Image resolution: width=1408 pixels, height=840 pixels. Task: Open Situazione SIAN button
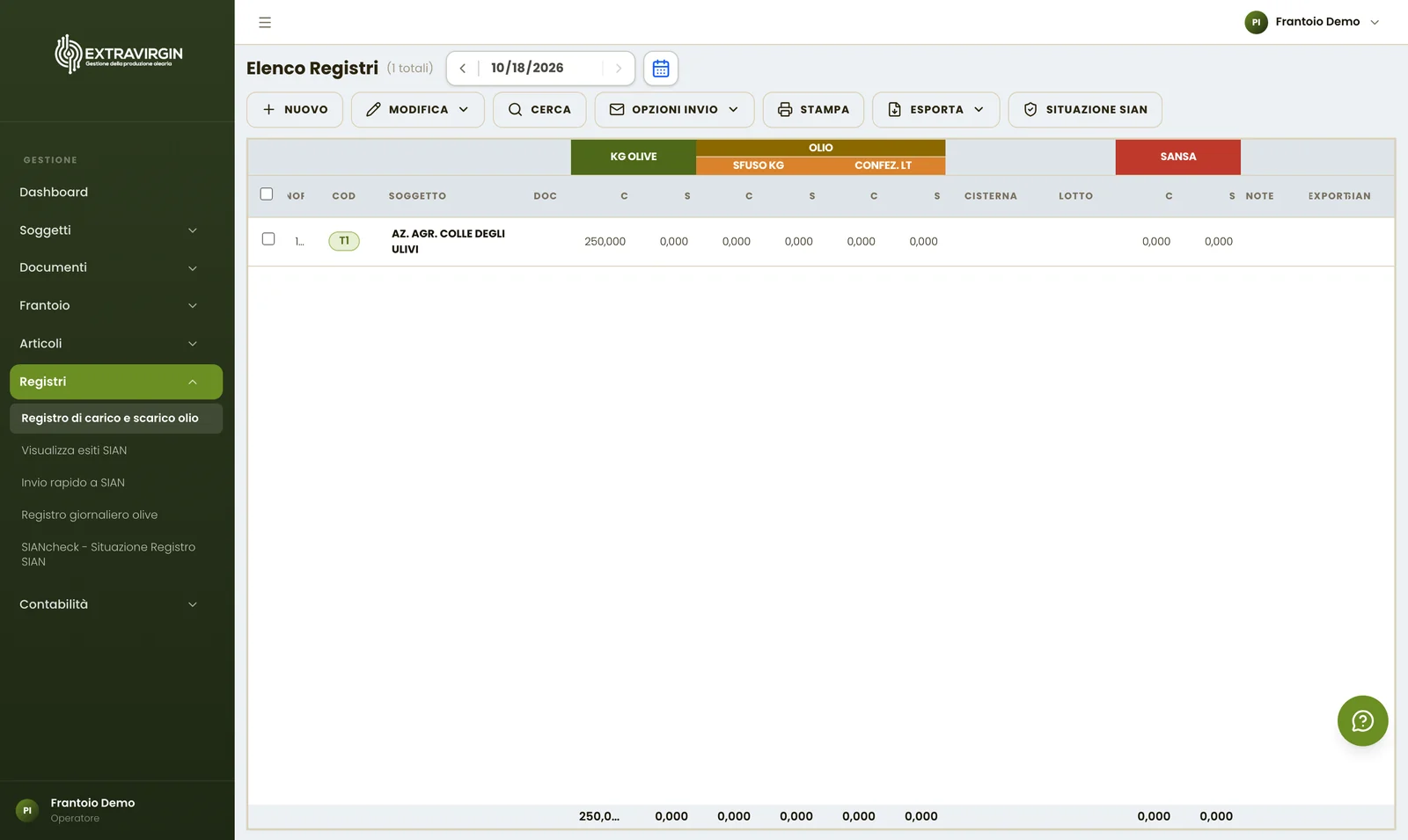pos(1085,110)
